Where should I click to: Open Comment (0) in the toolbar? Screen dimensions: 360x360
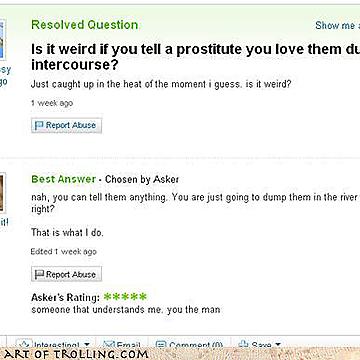189,345
